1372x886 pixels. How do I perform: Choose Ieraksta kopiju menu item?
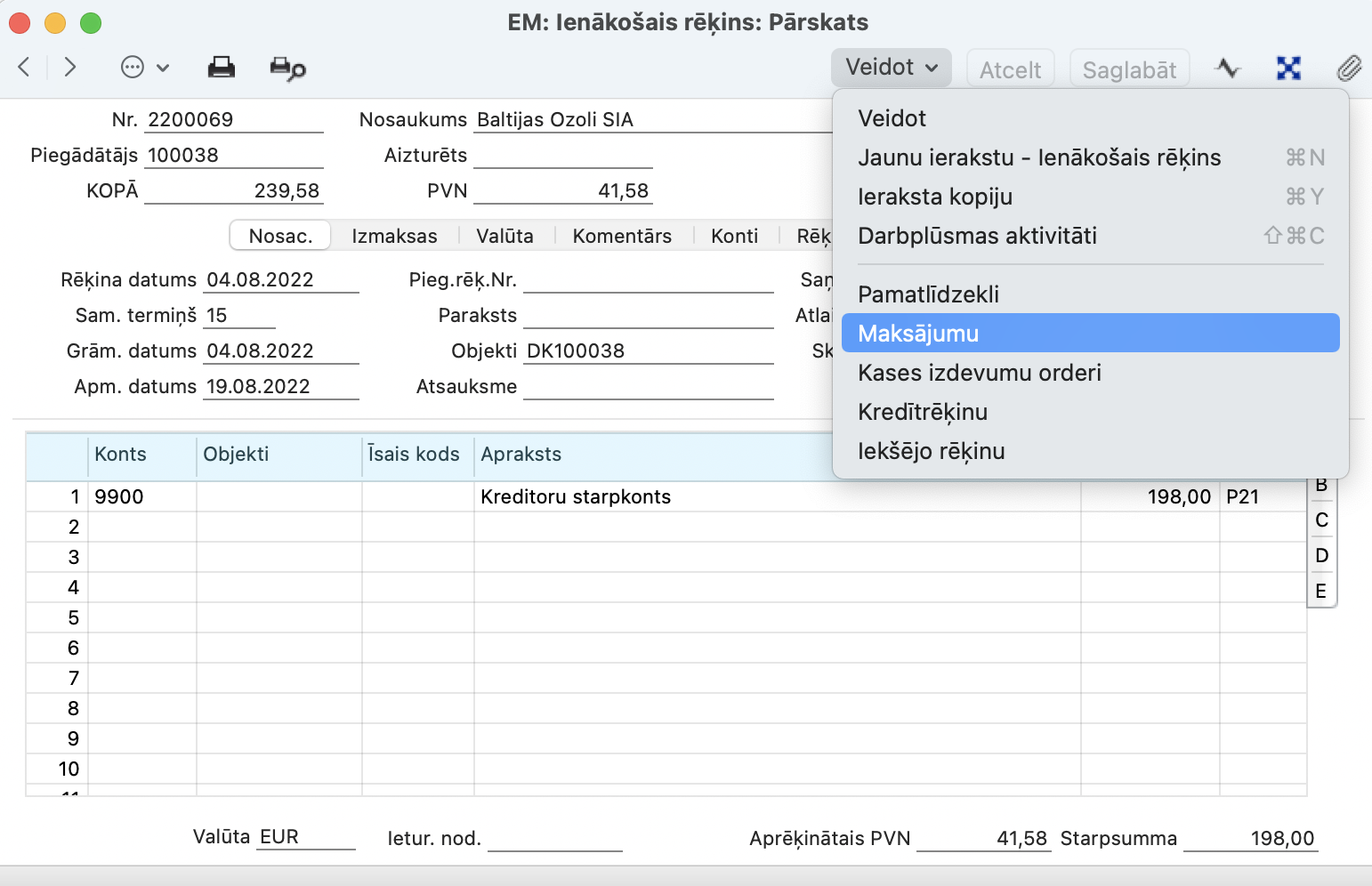[x=934, y=197]
